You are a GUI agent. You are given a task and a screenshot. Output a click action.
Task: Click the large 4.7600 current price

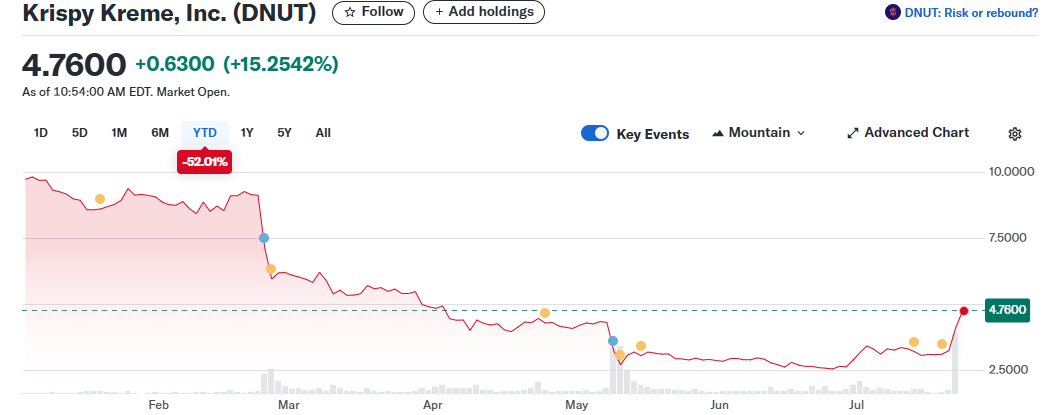click(x=74, y=65)
